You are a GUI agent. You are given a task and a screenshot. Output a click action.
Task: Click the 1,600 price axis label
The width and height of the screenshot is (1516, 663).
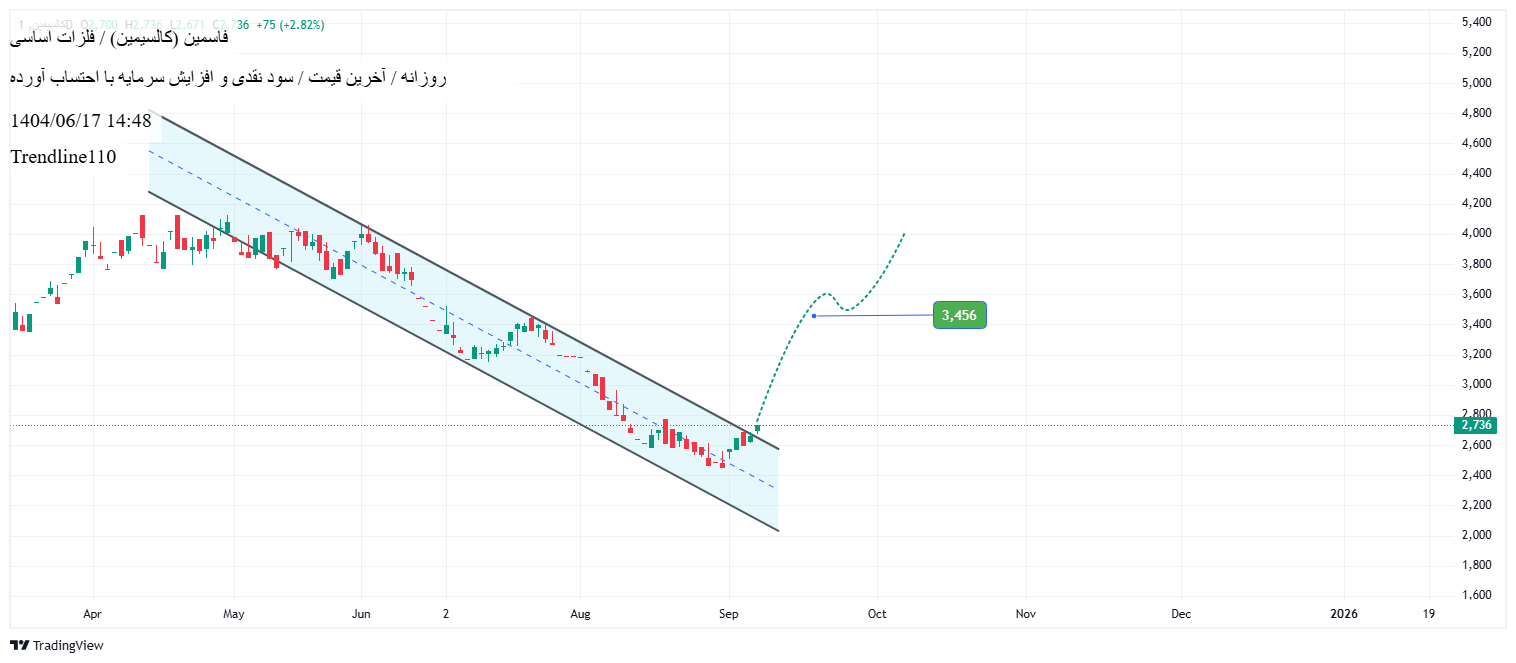pyautogui.click(x=1476, y=595)
